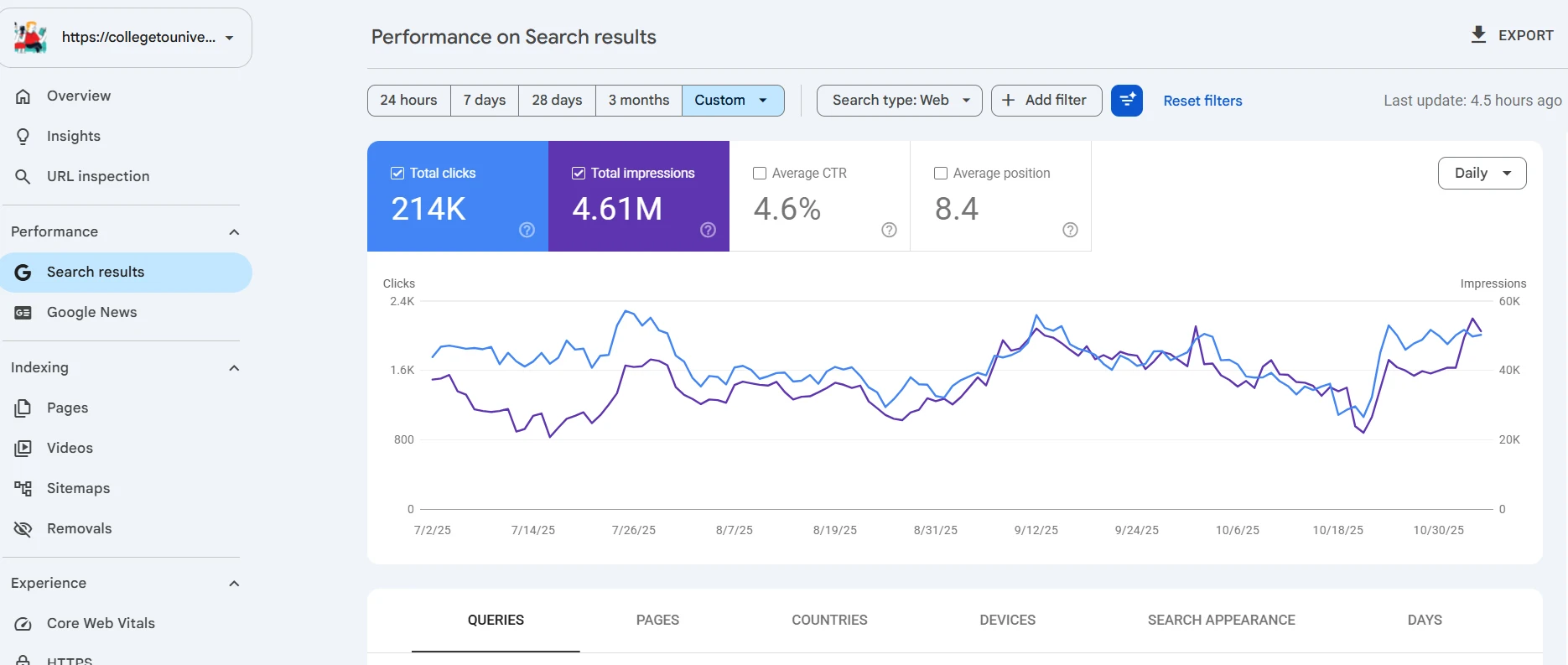Click the URL inspection magnifier icon

(x=23, y=176)
